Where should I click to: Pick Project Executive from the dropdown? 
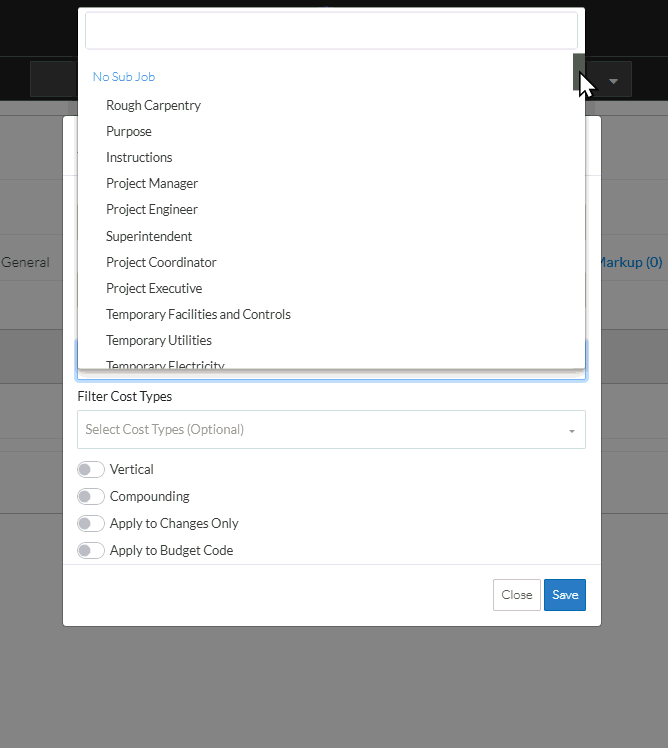(x=154, y=288)
